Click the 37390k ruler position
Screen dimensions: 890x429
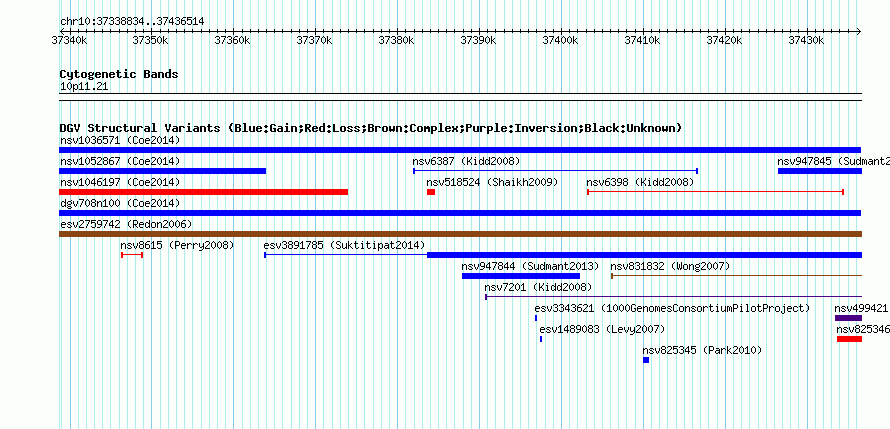point(480,40)
